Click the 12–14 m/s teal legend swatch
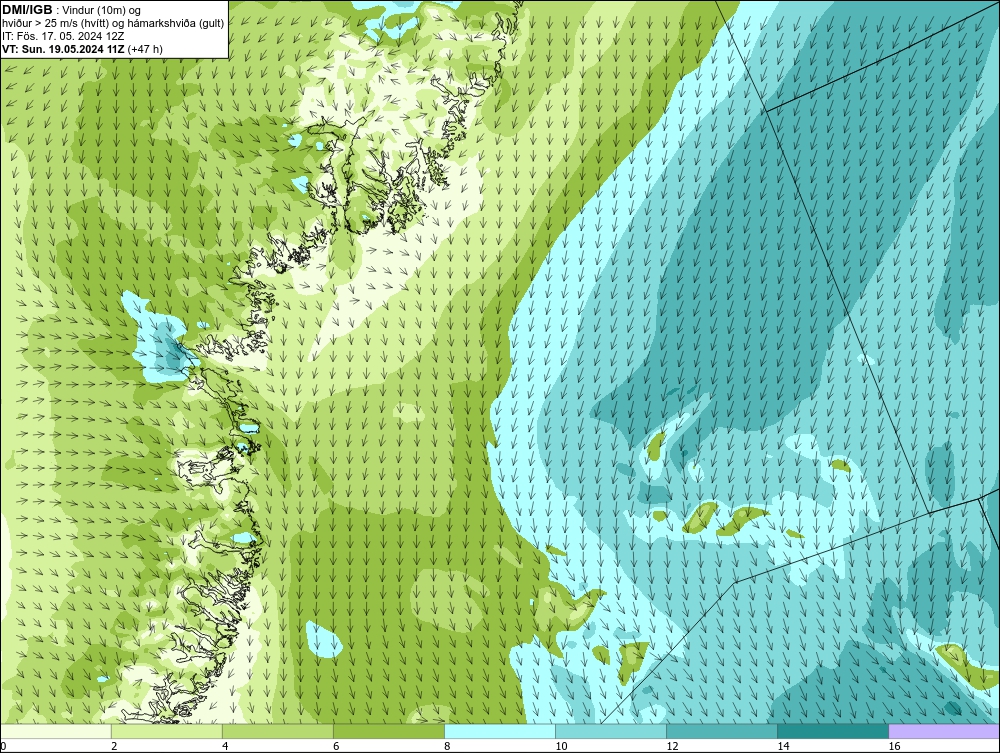 722,731
